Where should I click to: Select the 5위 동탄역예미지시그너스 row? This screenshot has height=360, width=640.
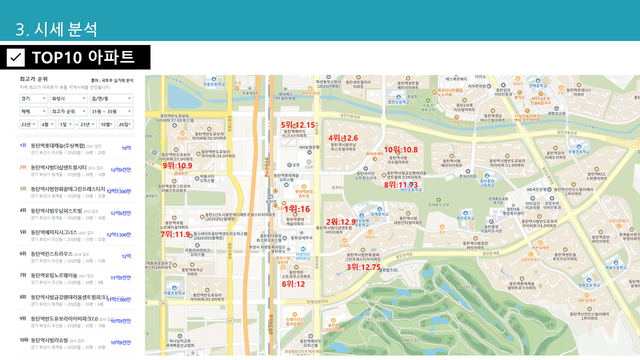[x=76, y=235]
